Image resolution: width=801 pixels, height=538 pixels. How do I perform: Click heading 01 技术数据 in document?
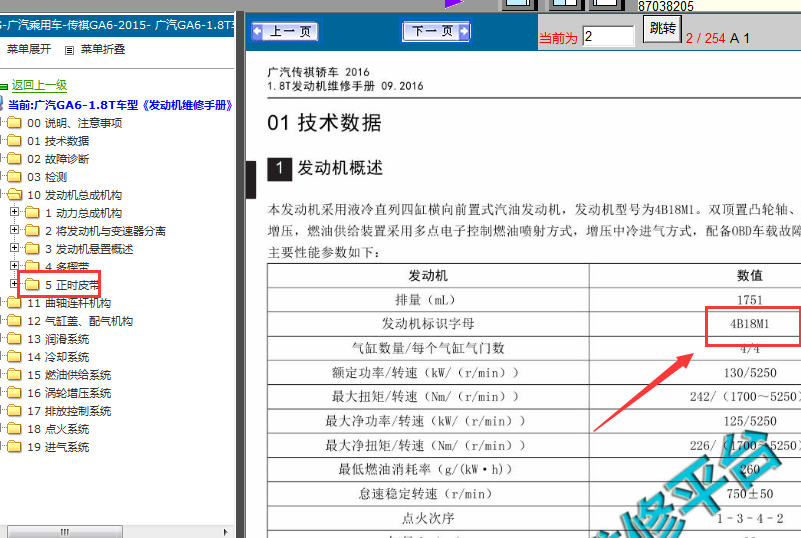click(x=324, y=123)
